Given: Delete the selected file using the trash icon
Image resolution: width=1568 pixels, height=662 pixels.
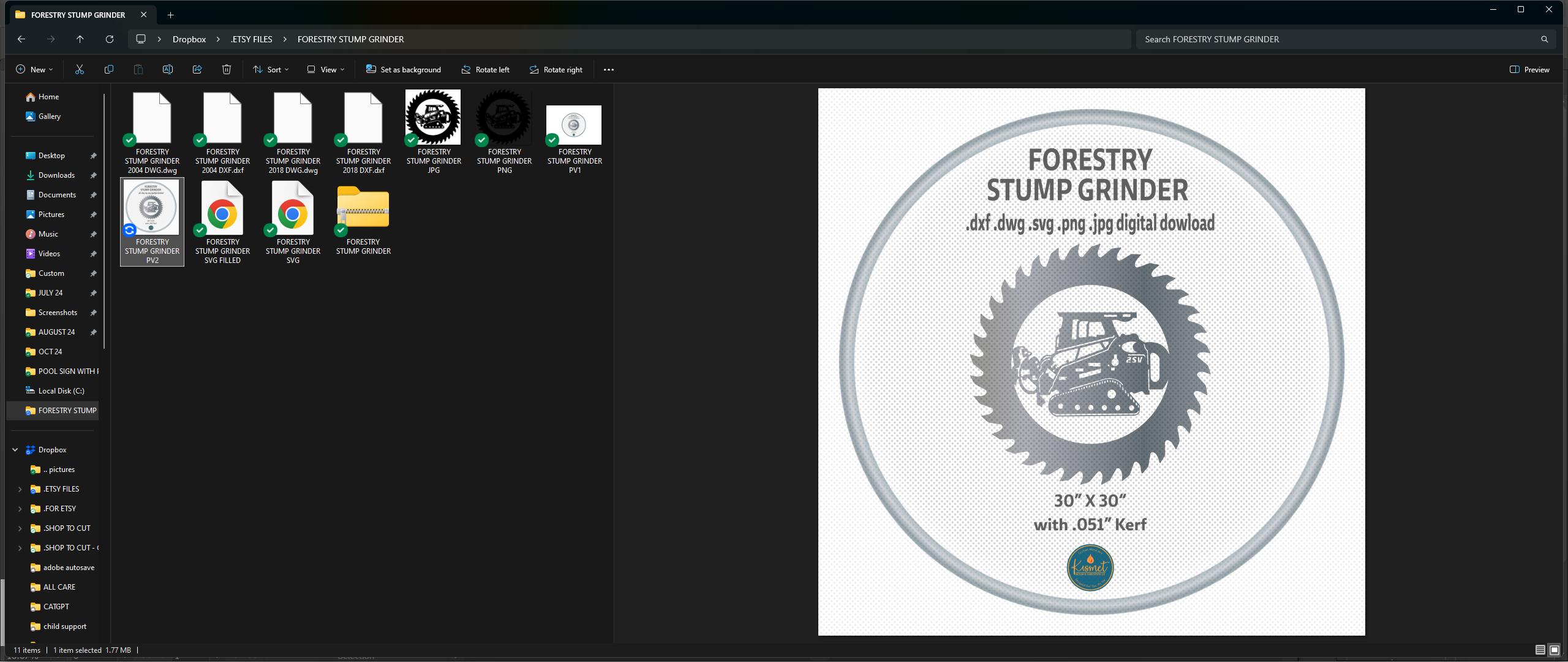Looking at the screenshot, I should (226, 69).
